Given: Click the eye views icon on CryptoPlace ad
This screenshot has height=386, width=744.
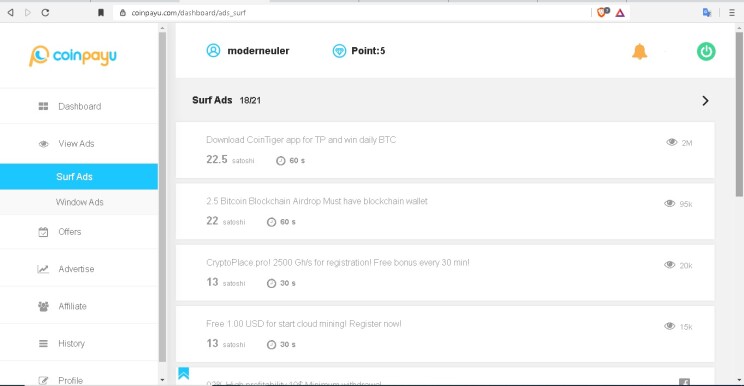Looking at the screenshot, I should (x=669, y=265).
